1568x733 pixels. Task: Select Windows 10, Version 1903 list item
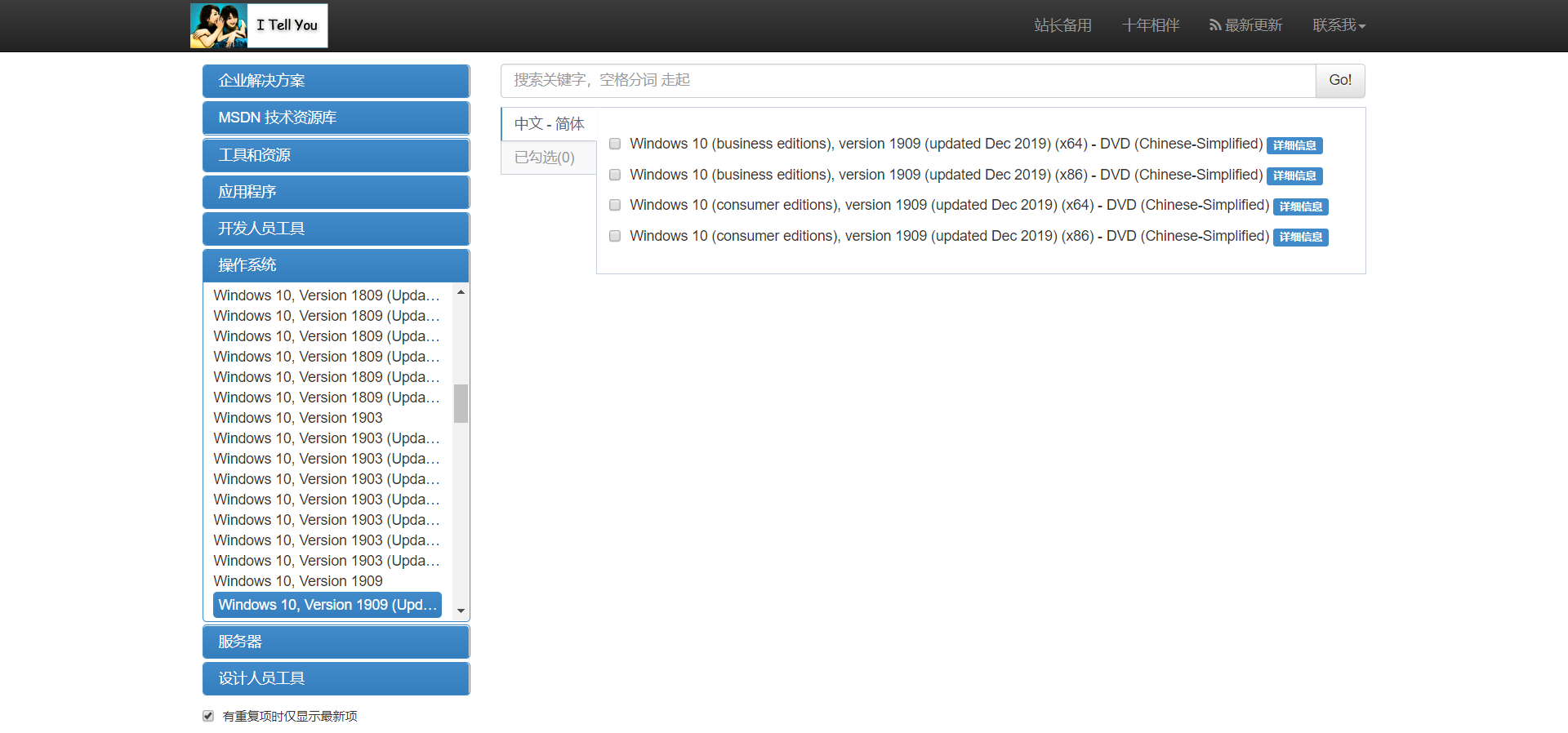point(298,418)
